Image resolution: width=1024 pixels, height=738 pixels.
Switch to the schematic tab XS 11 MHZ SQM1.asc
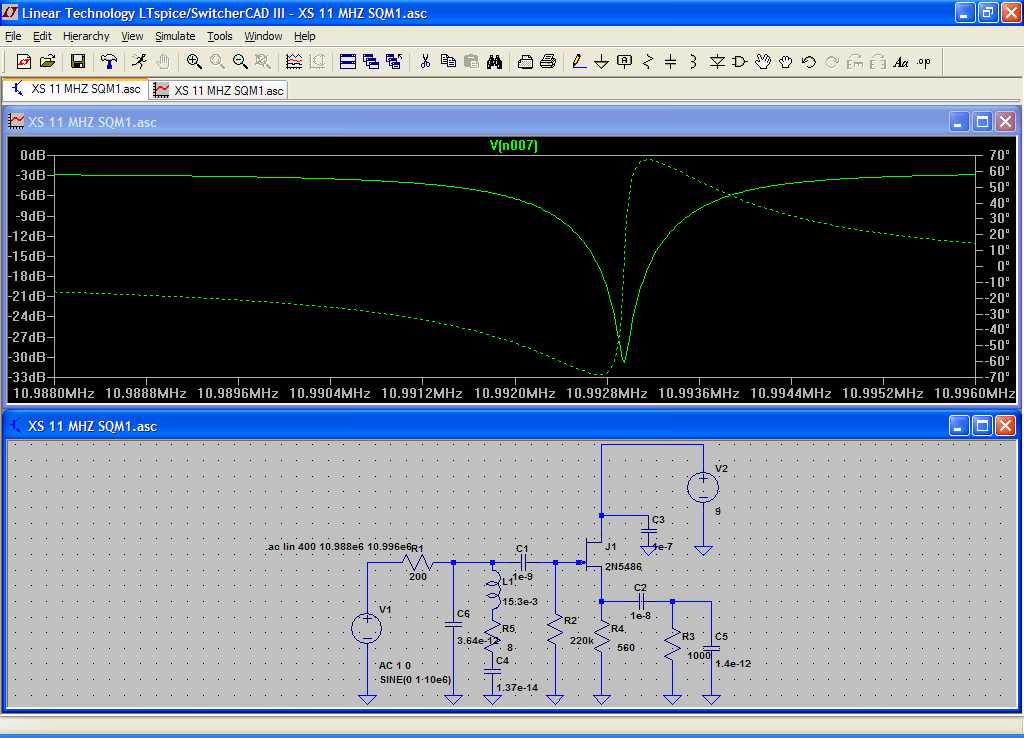pos(76,89)
